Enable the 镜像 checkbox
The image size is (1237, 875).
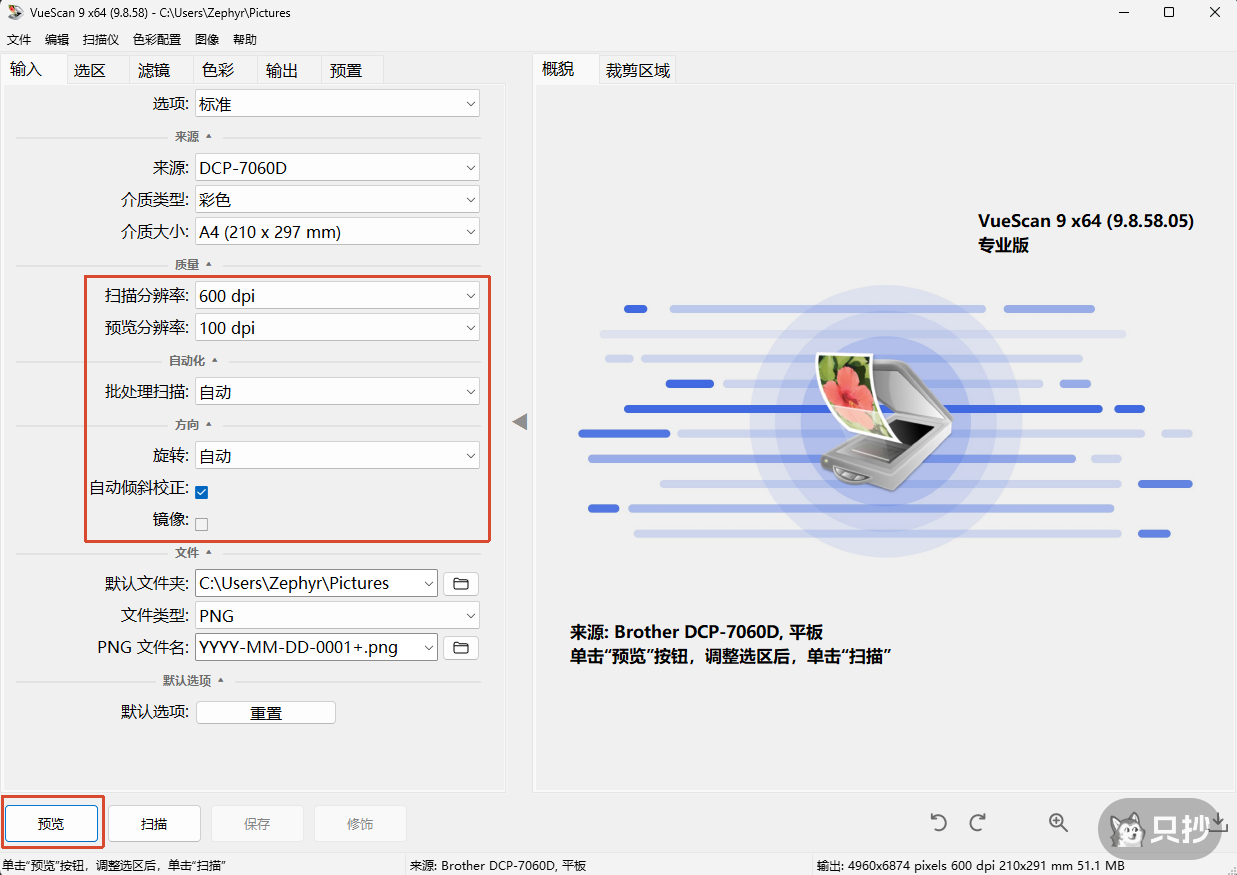tap(201, 523)
